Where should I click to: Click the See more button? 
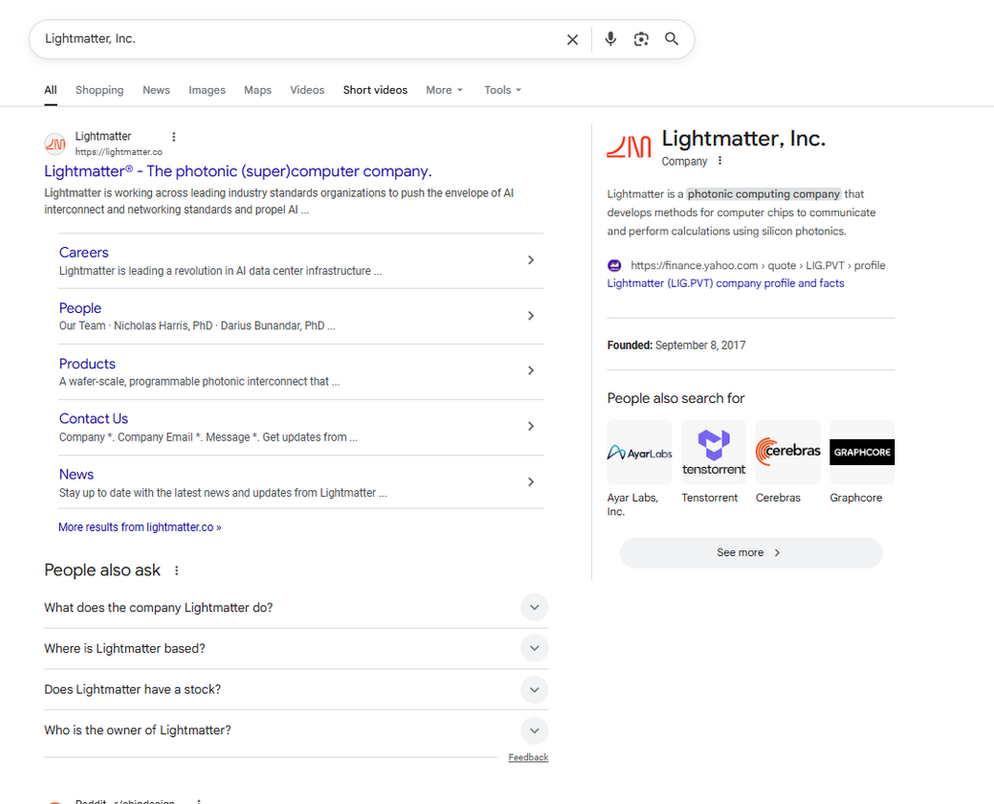coord(751,553)
